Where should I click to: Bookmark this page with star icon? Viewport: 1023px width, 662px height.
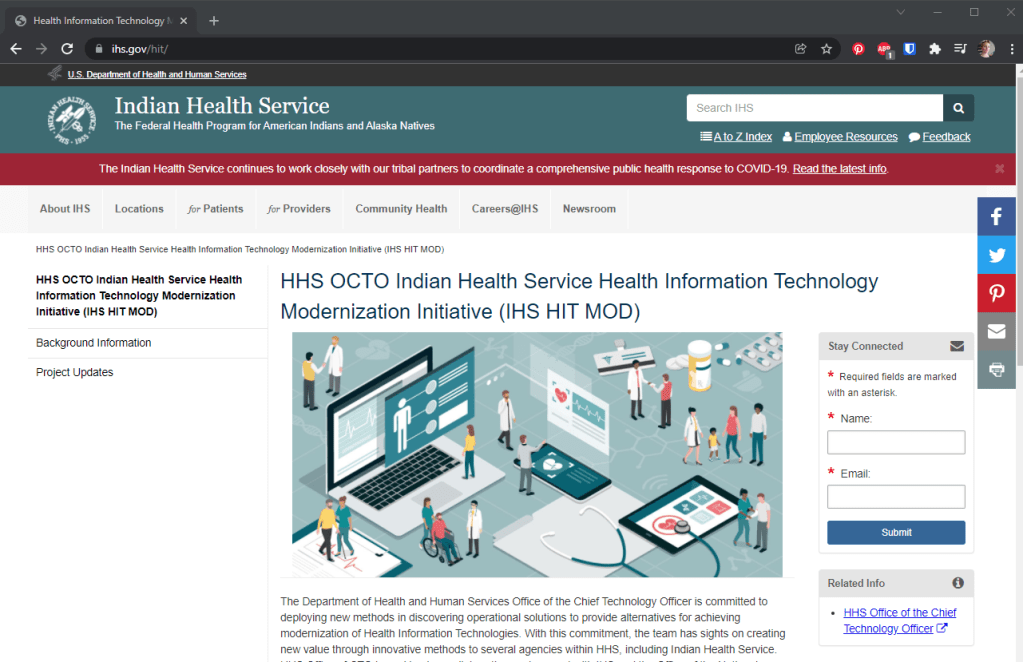coord(826,49)
